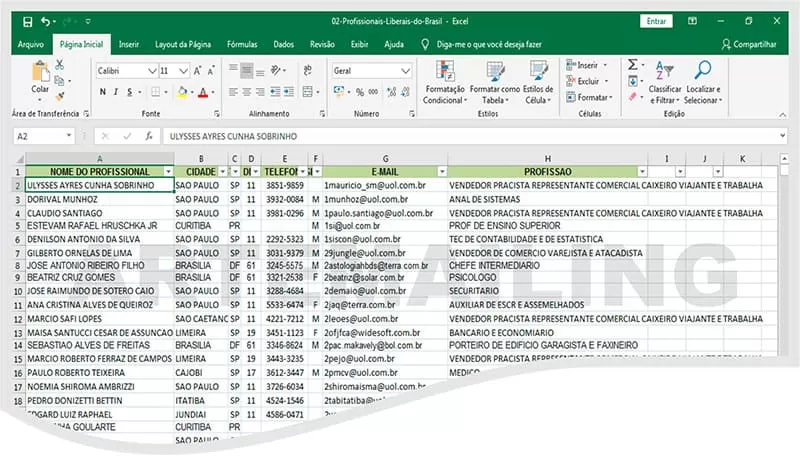The height and width of the screenshot is (456, 800).
Task: Click the Localizar e Selecionar magnifier
Action: 703,70
